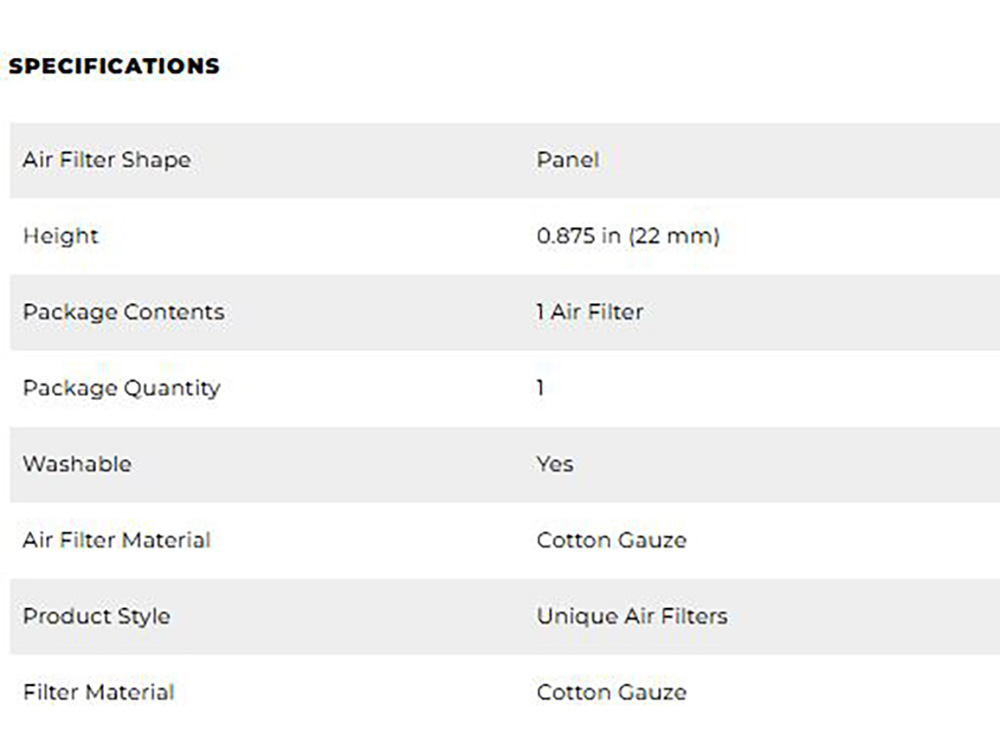Click Cotton Gauze beside Air Filter Material
This screenshot has height=750, width=1000.
tap(611, 540)
